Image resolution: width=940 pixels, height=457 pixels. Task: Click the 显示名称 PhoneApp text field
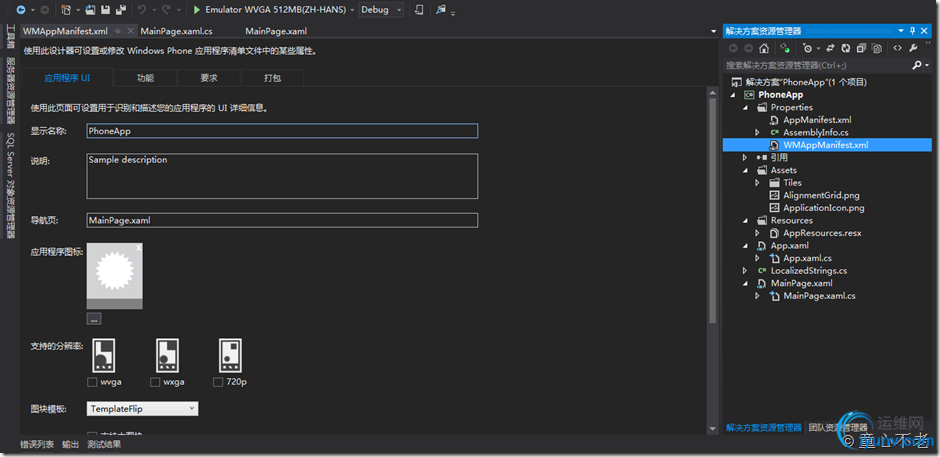282,131
